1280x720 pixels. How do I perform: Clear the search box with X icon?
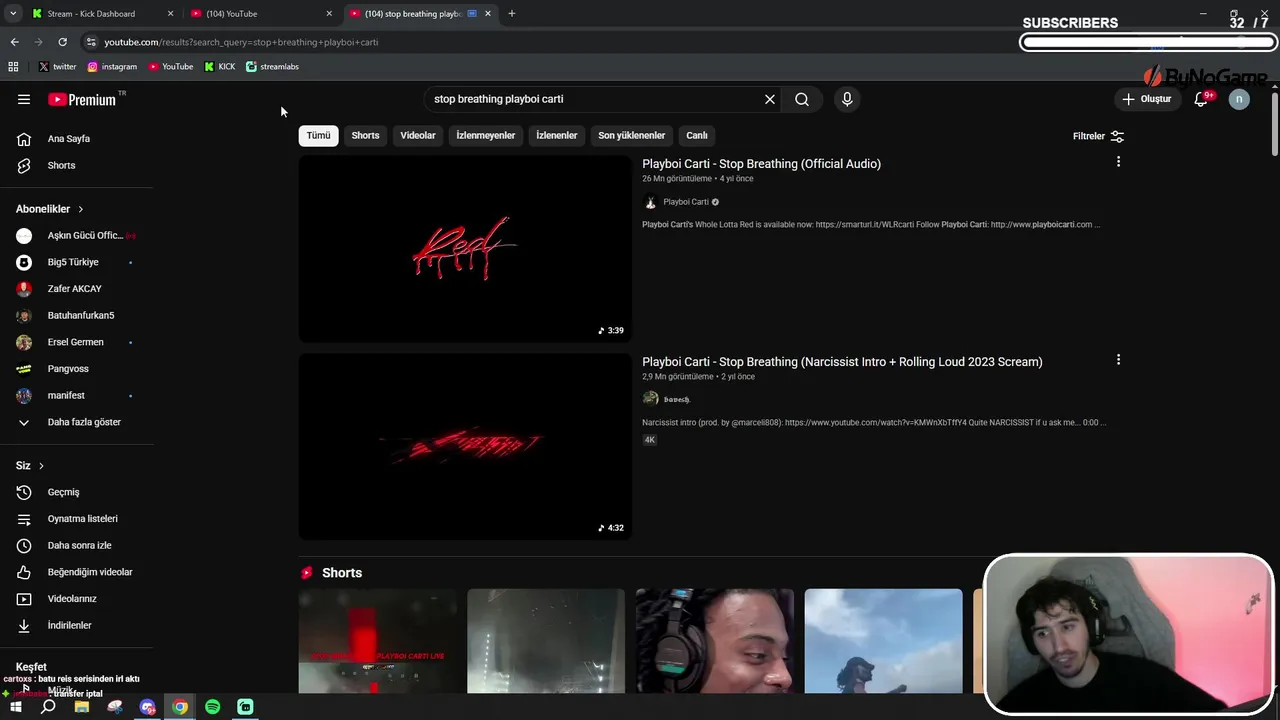click(x=770, y=99)
